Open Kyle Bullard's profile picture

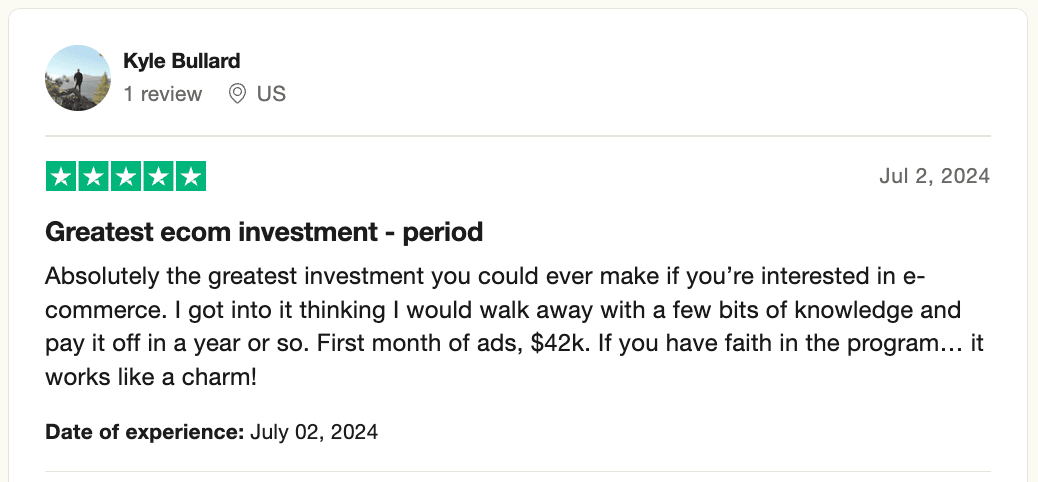click(x=78, y=78)
